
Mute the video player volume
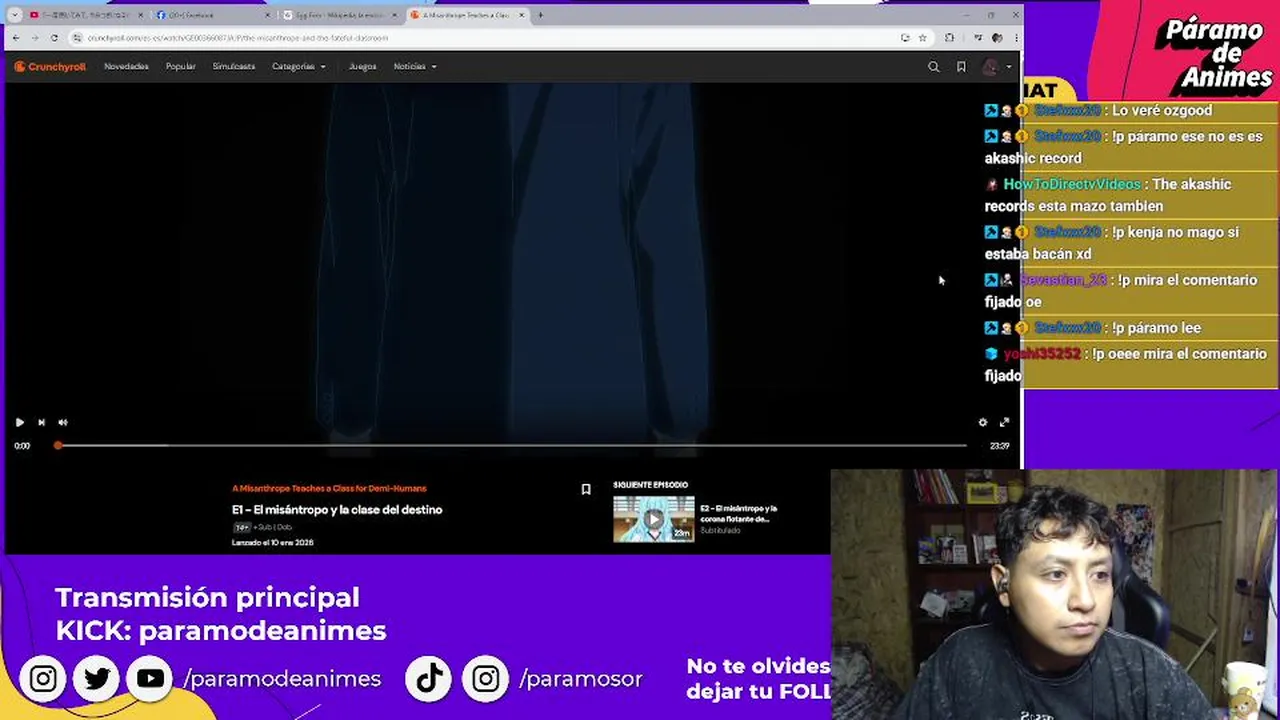[x=63, y=422]
